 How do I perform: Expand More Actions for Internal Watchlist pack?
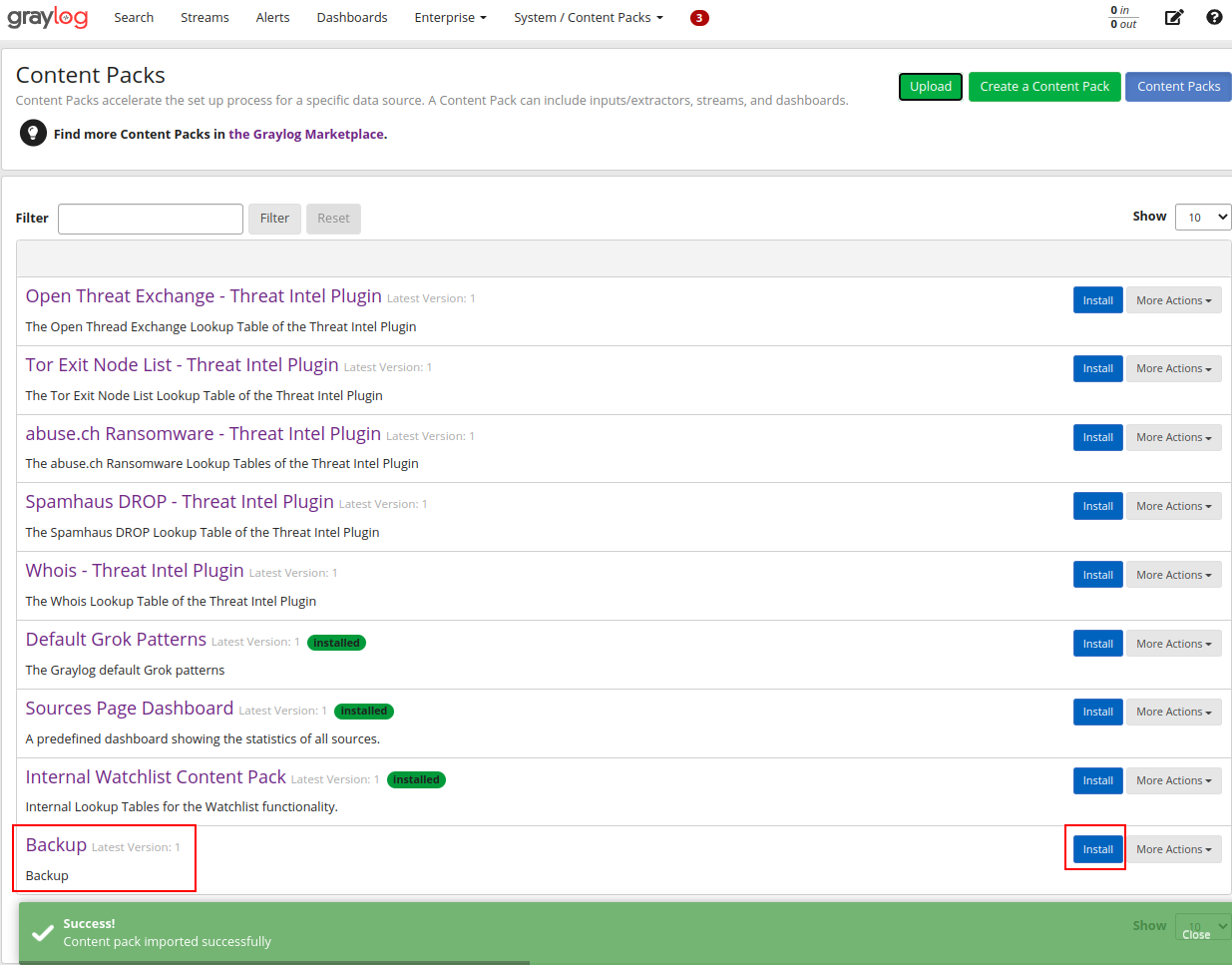coord(1173,780)
